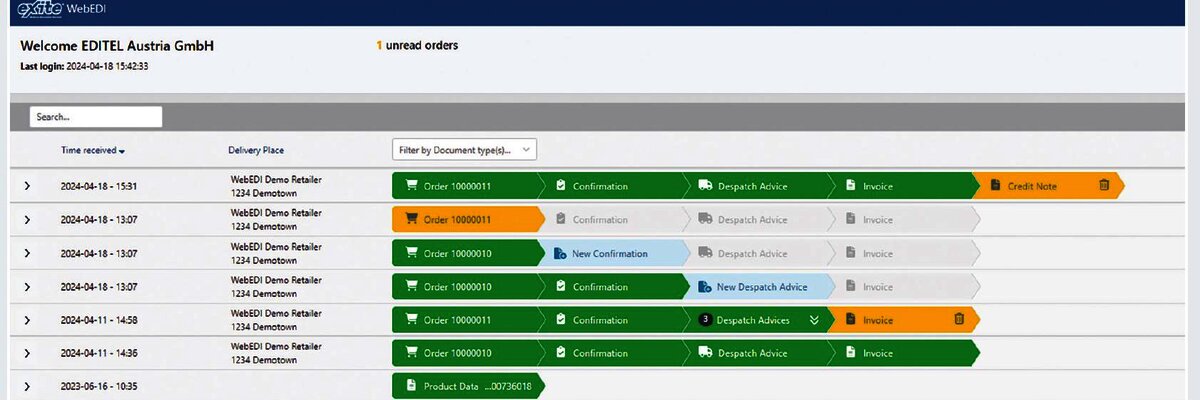
Task: Open Invoice in the 2024-04-11 14:36 row
Action: tap(877, 353)
